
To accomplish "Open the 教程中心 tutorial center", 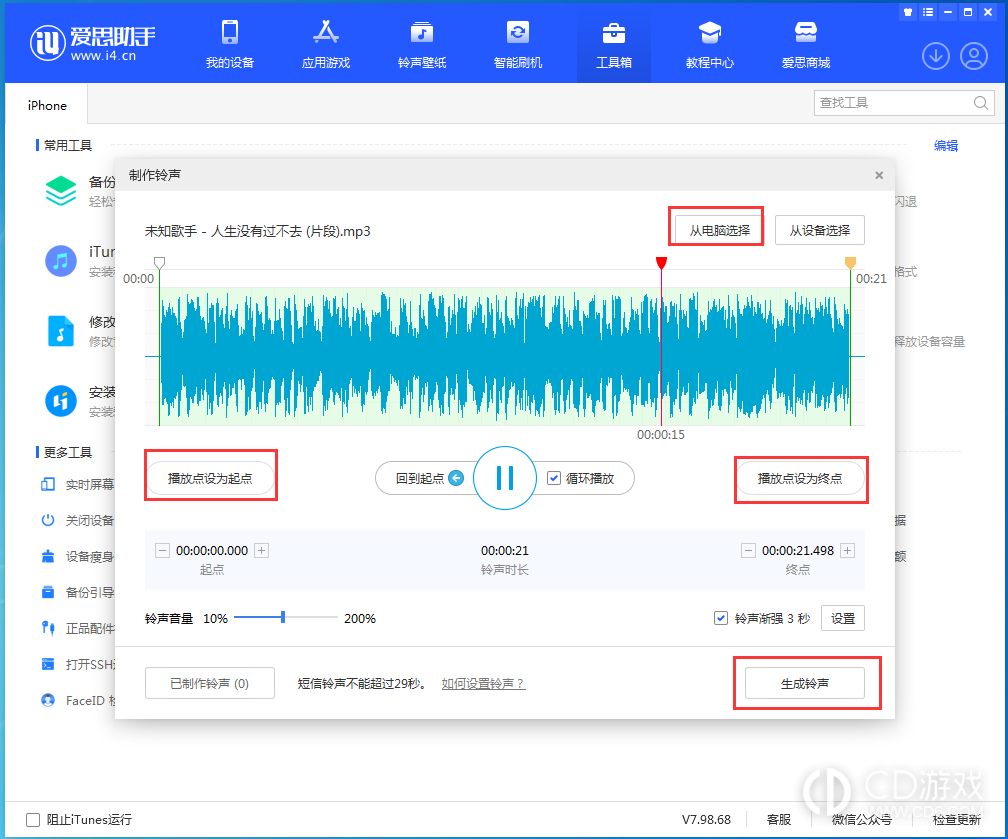I will (x=709, y=44).
